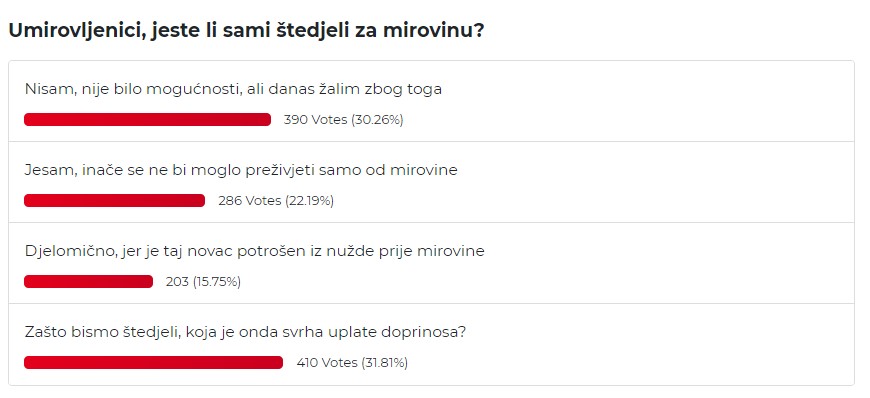This screenshot has width=870, height=398.
Task: Click the "286 Votes (22.19%)" label
Action: tap(276, 201)
